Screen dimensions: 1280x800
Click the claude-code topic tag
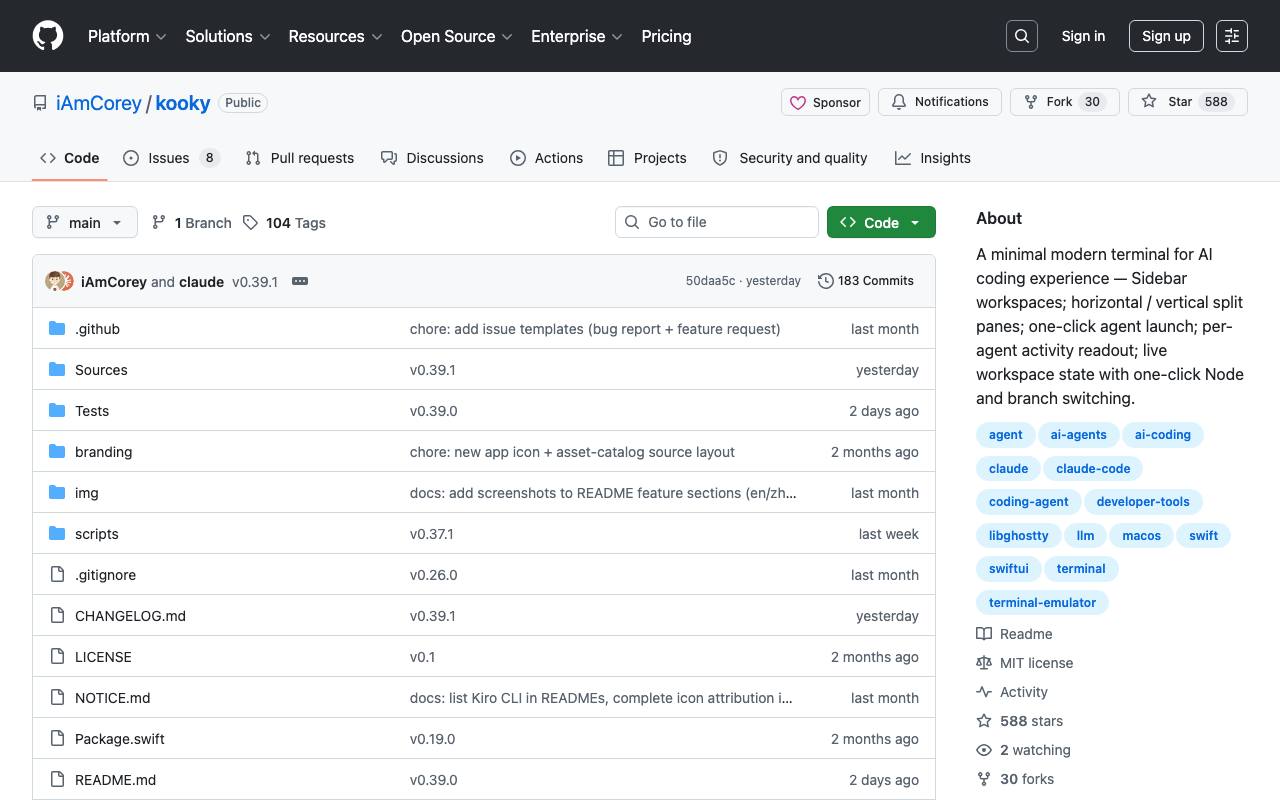[1093, 468]
